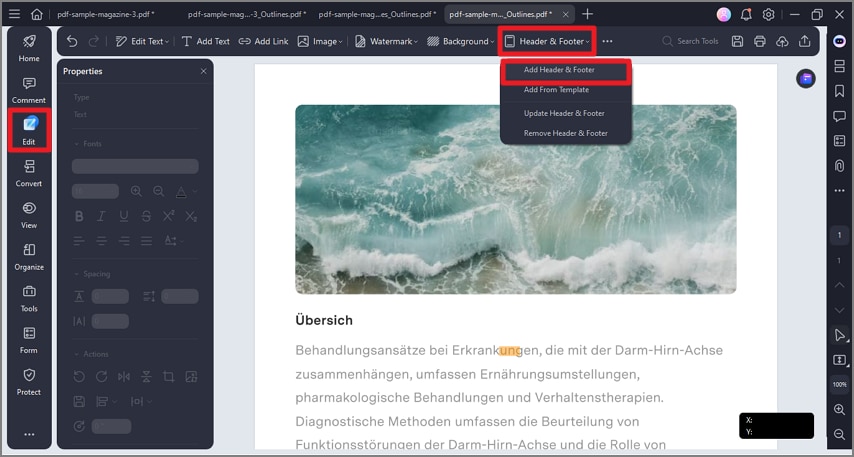
Task: Click the 100% zoom level
Action: (x=839, y=385)
